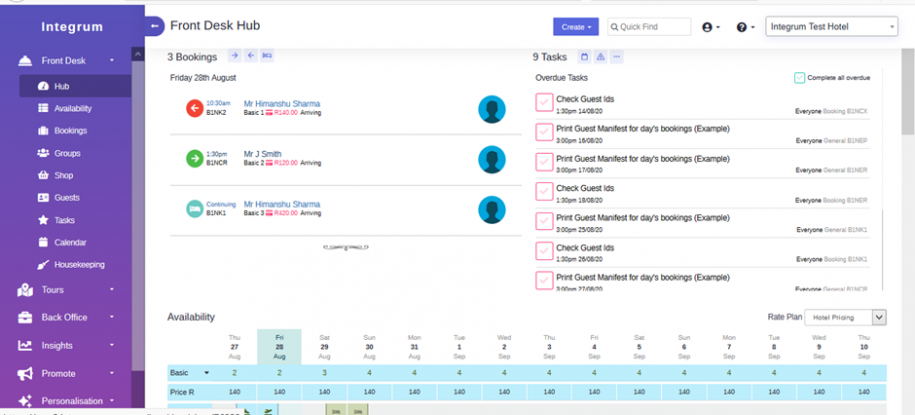
Task: Click the calendar icon beside 9 Tasks
Action: pos(584,57)
